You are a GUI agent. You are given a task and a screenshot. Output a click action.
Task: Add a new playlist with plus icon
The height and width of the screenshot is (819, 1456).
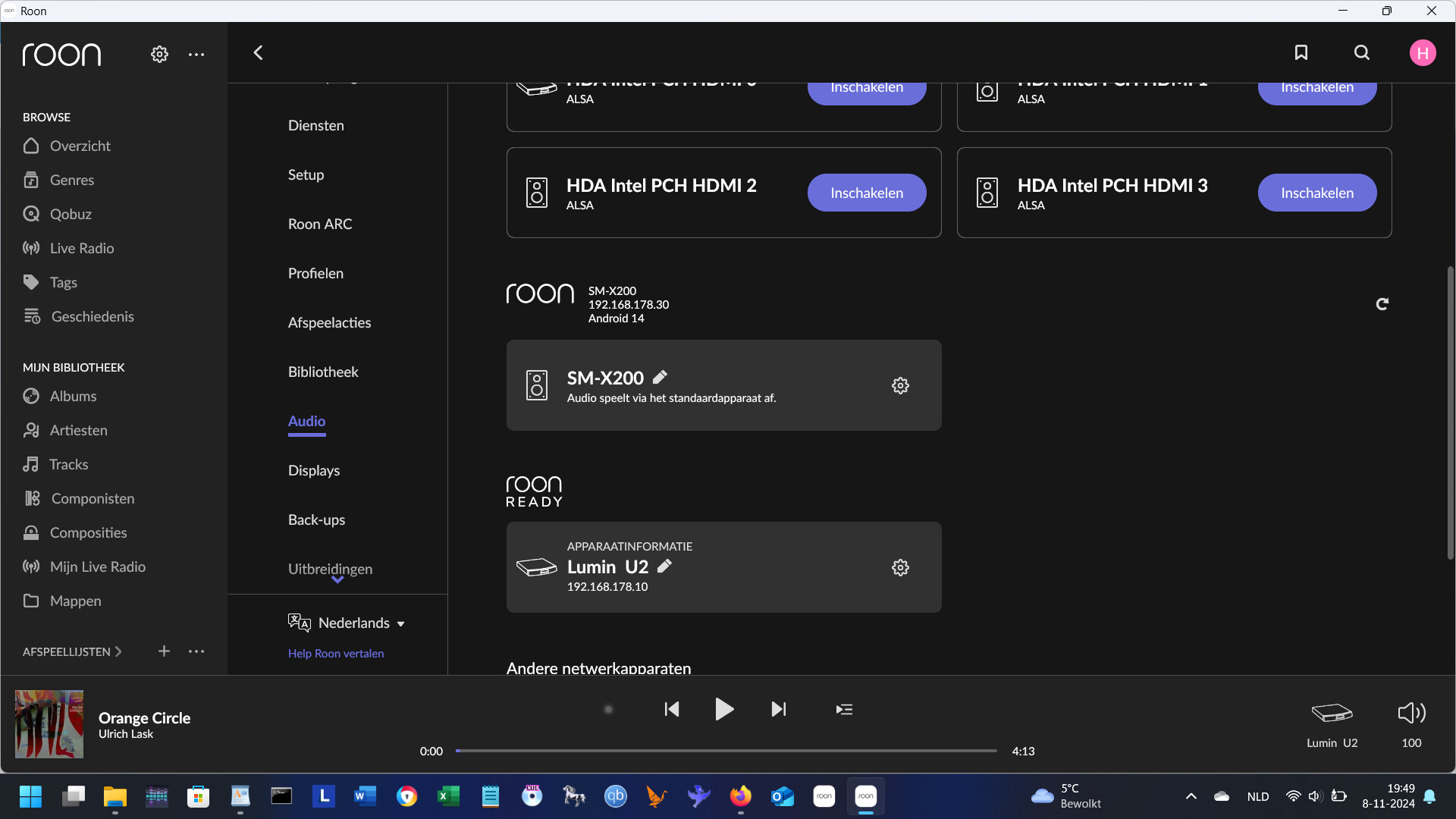click(164, 651)
